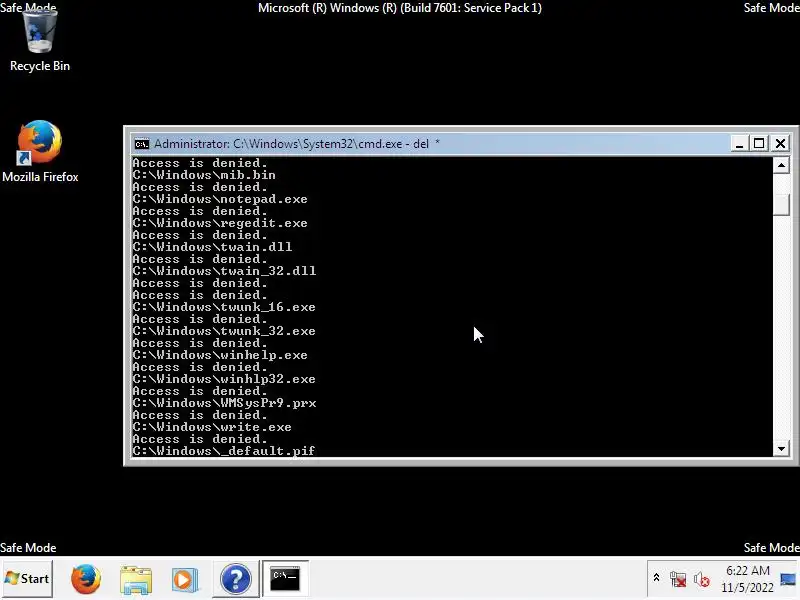Maximize the cmd.exe window
This screenshot has height=600, width=800.
[759, 144]
